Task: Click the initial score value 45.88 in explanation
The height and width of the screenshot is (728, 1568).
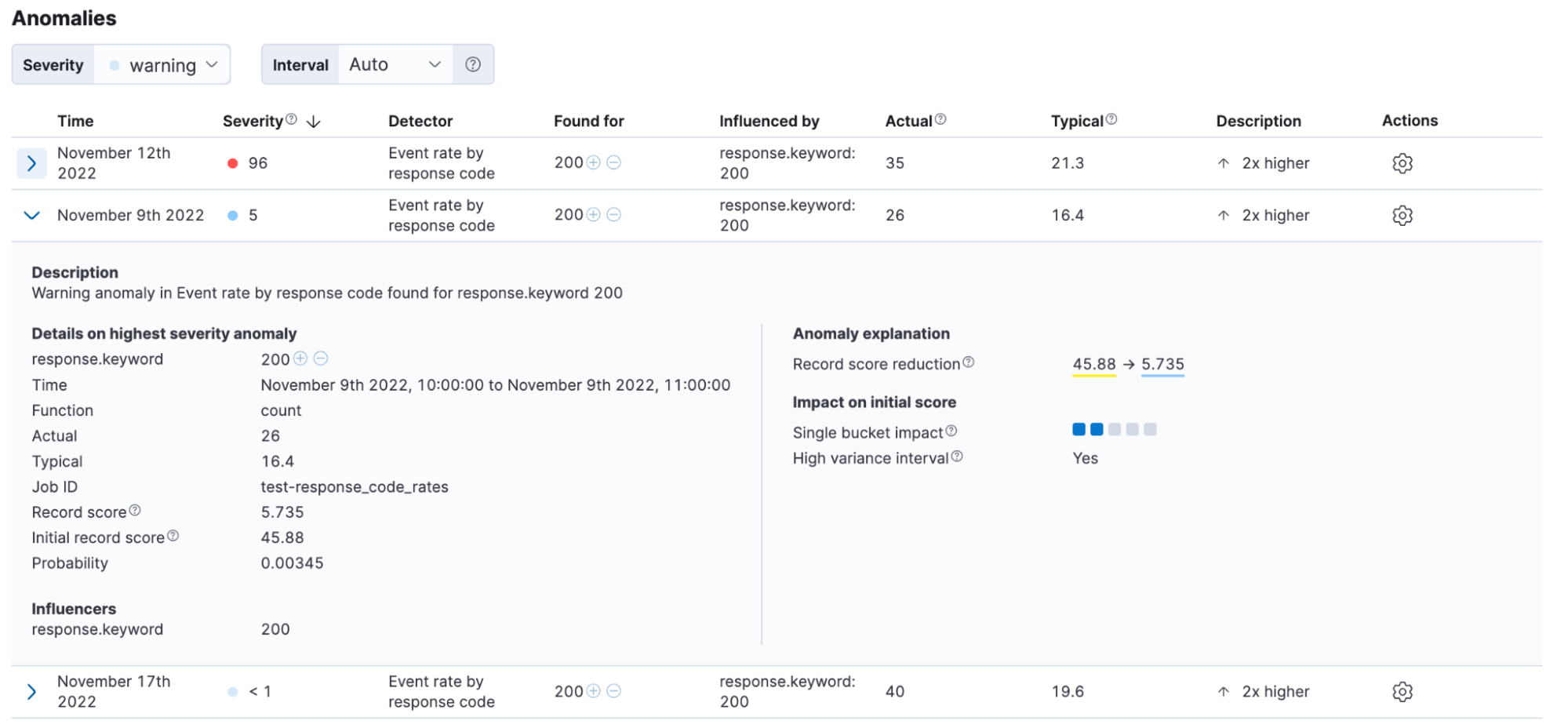Action: [1093, 364]
